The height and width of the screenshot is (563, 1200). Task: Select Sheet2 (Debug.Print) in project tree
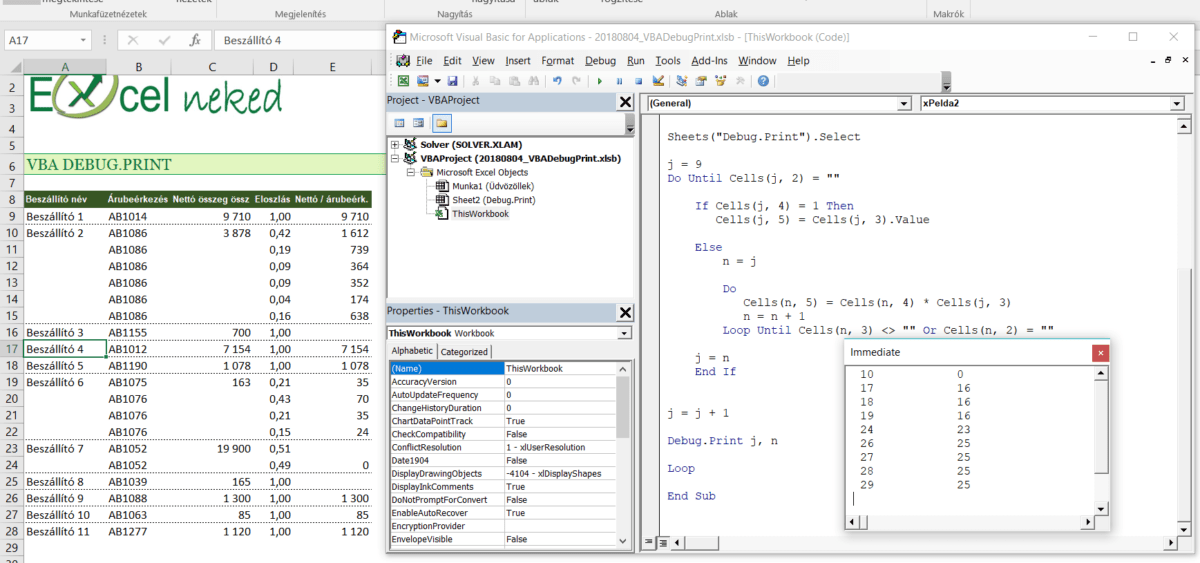click(492, 200)
